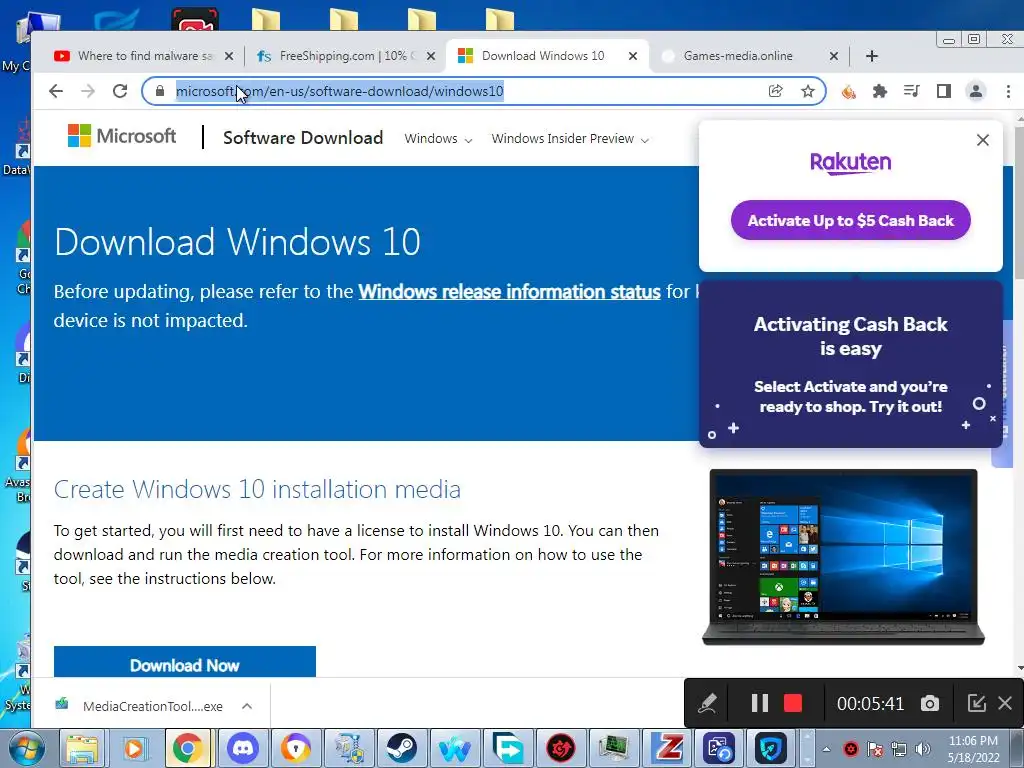This screenshot has width=1024, height=768.
Task: Open the Chrome three-dot menu
Action: click(x=1008, y=91)
